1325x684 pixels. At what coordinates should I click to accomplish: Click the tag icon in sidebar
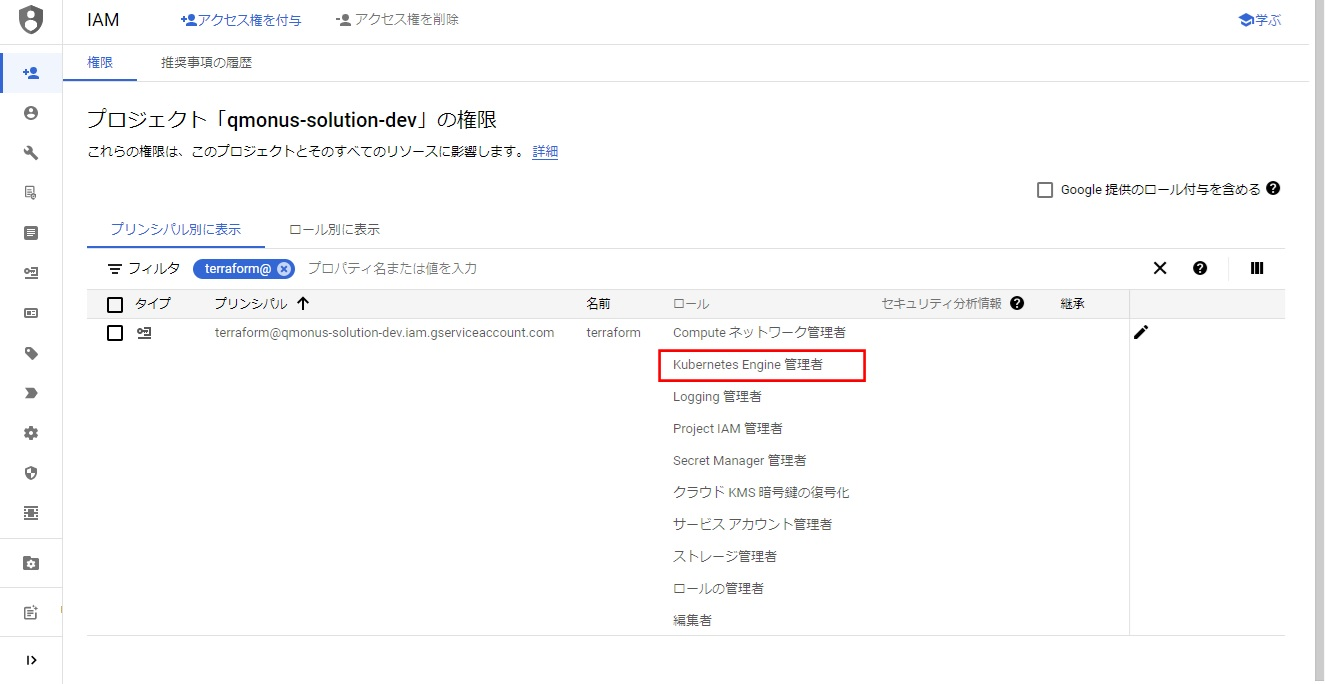[x=31, y=353]
